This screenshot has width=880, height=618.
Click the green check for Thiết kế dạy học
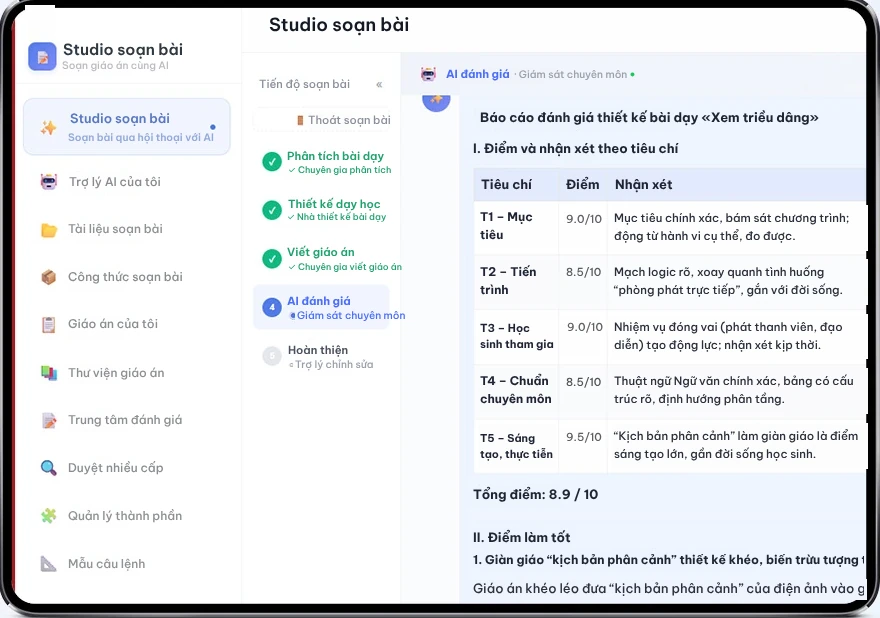272,210
